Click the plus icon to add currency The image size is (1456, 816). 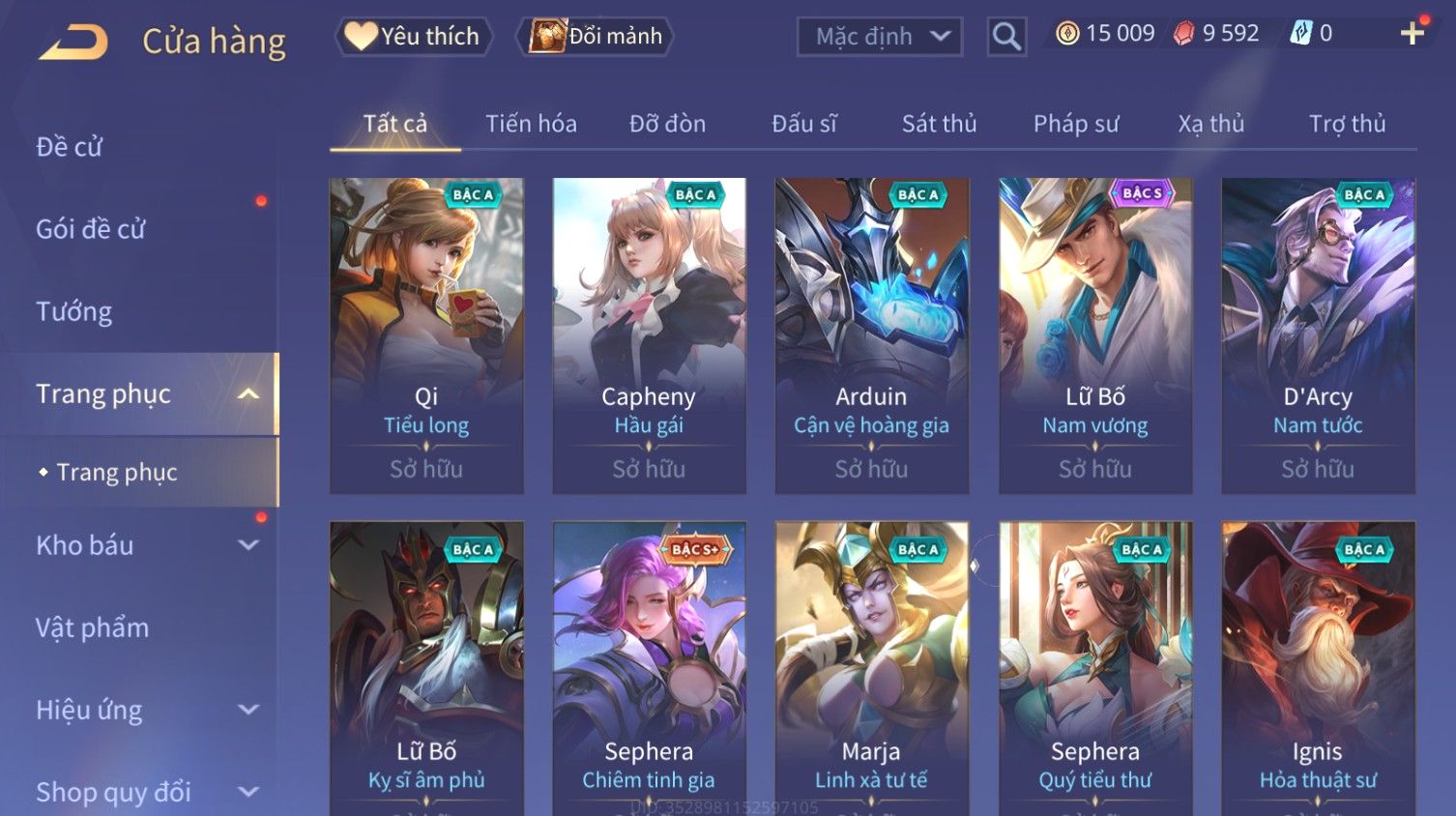coord(1412,34)
